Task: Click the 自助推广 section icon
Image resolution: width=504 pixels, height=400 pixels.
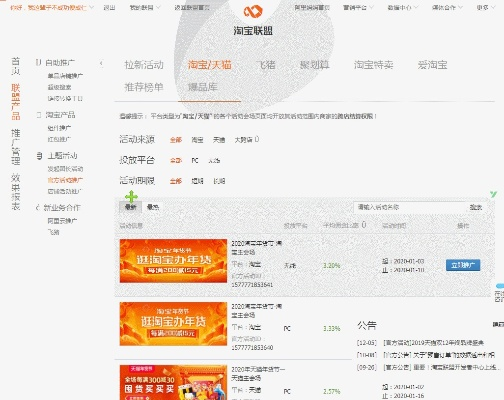Action: [x=39, y=62]
